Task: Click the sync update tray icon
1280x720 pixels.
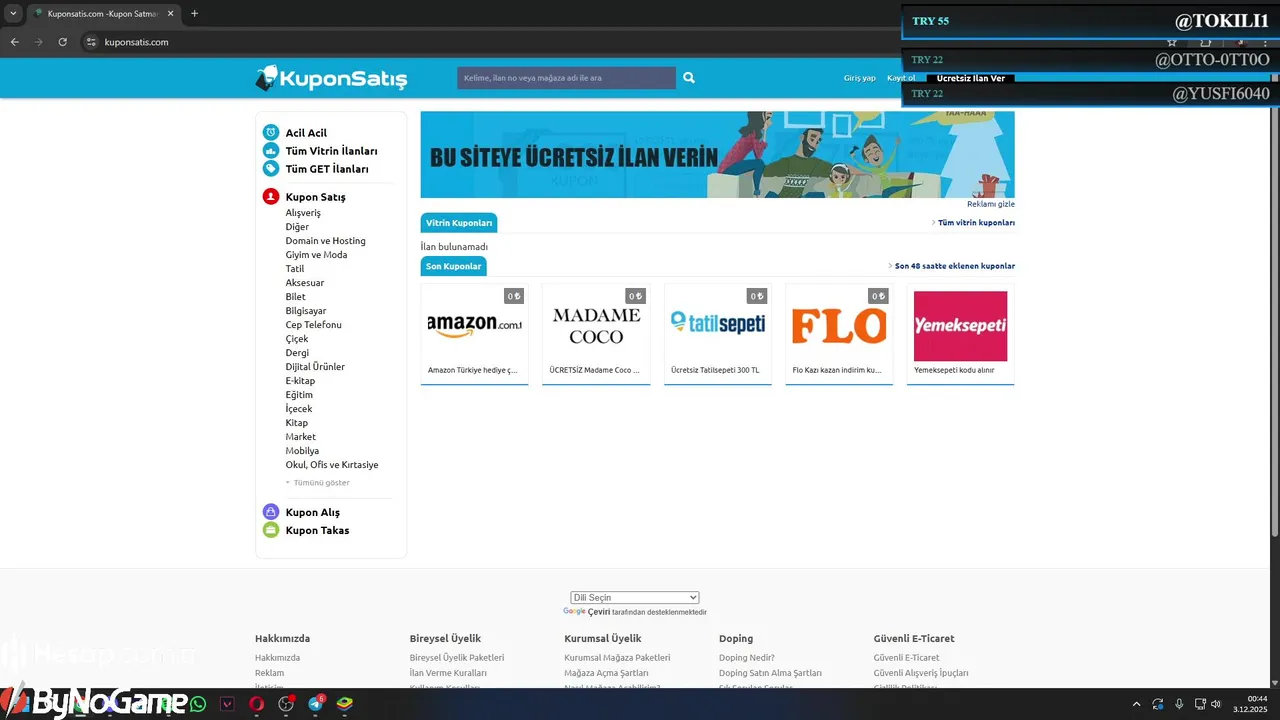Action: click(x=1158, y=704)
